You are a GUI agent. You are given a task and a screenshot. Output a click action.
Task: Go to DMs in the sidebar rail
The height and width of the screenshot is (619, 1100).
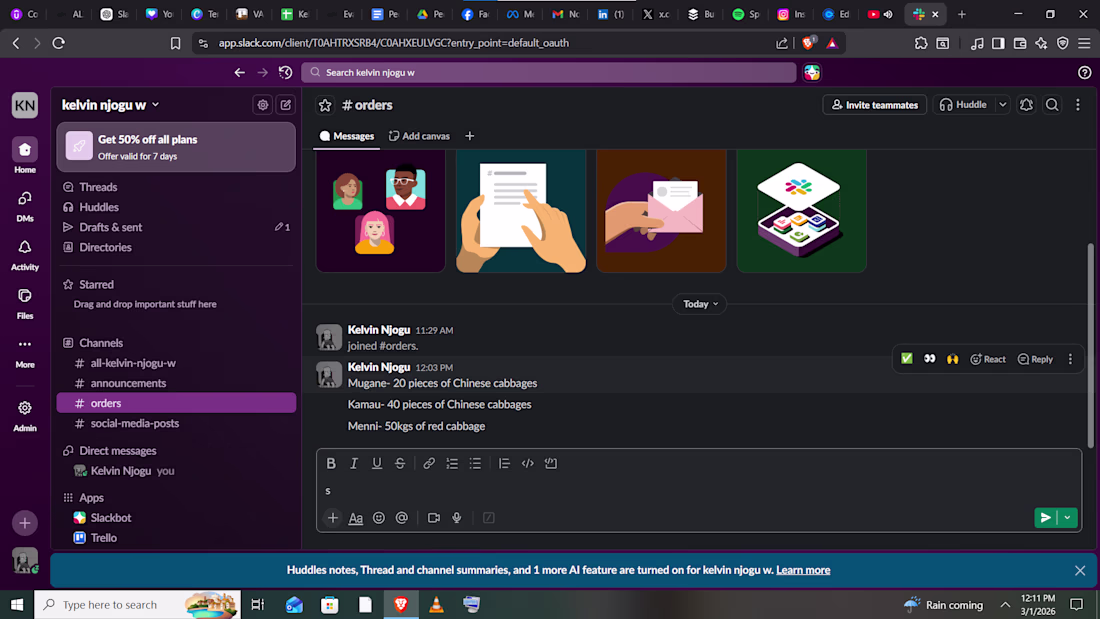(x=25, y=206)
